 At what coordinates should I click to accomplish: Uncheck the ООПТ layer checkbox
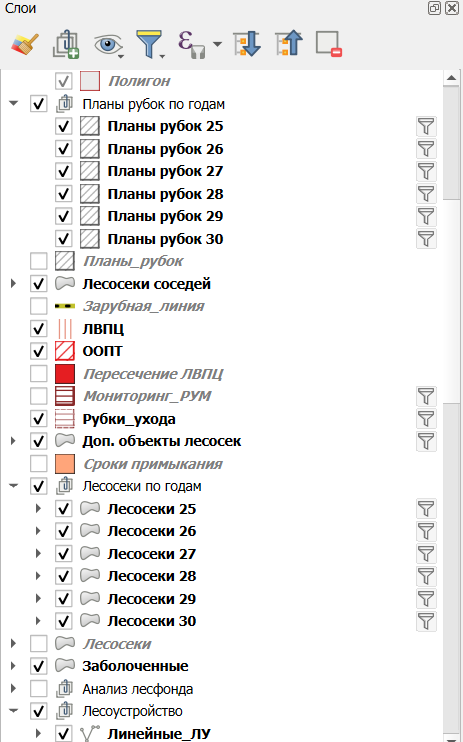tap(39, 351)
